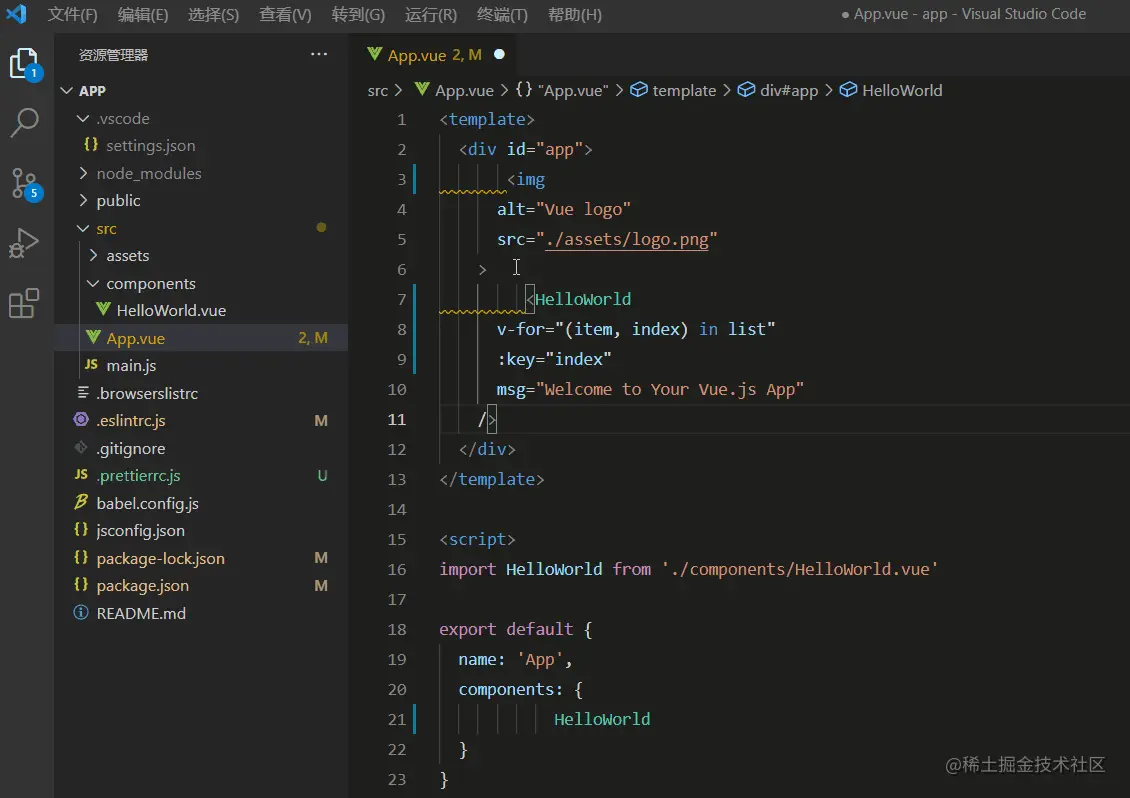
Task: Open the 文件(F) menu
Action: [73, 14]
